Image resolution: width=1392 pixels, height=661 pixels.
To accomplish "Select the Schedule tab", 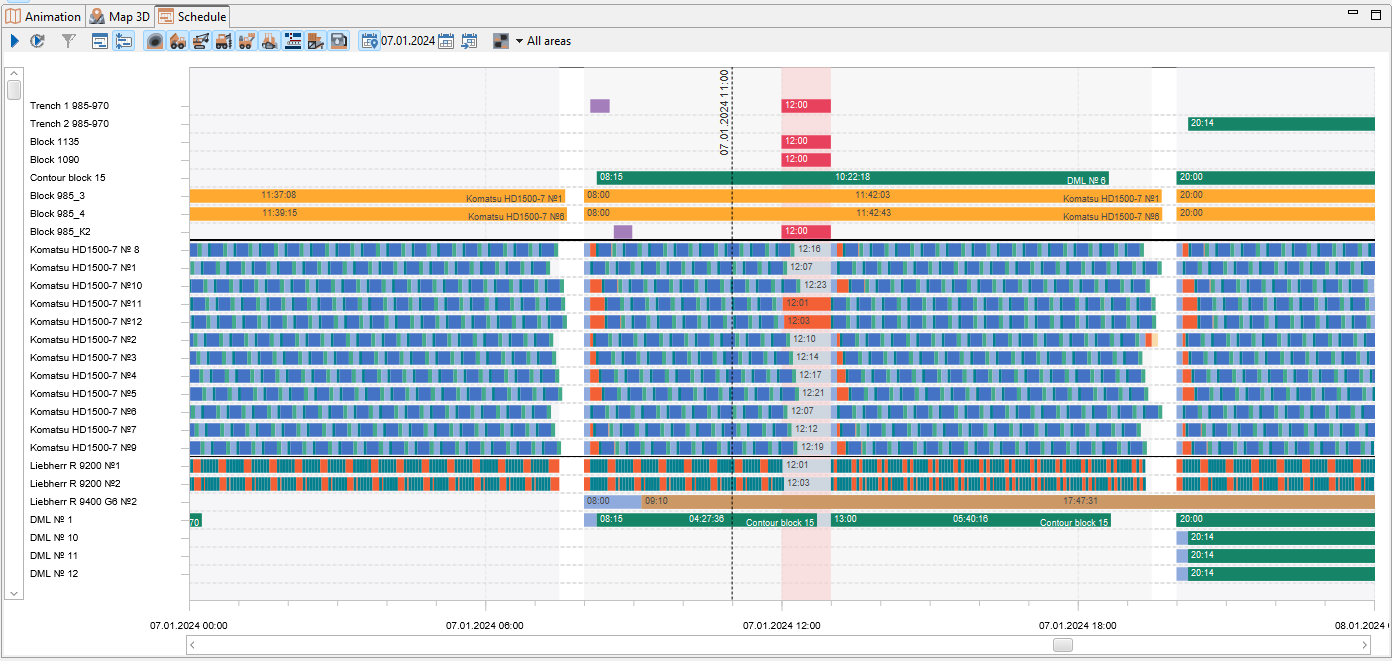I will [x=192, y=16].
